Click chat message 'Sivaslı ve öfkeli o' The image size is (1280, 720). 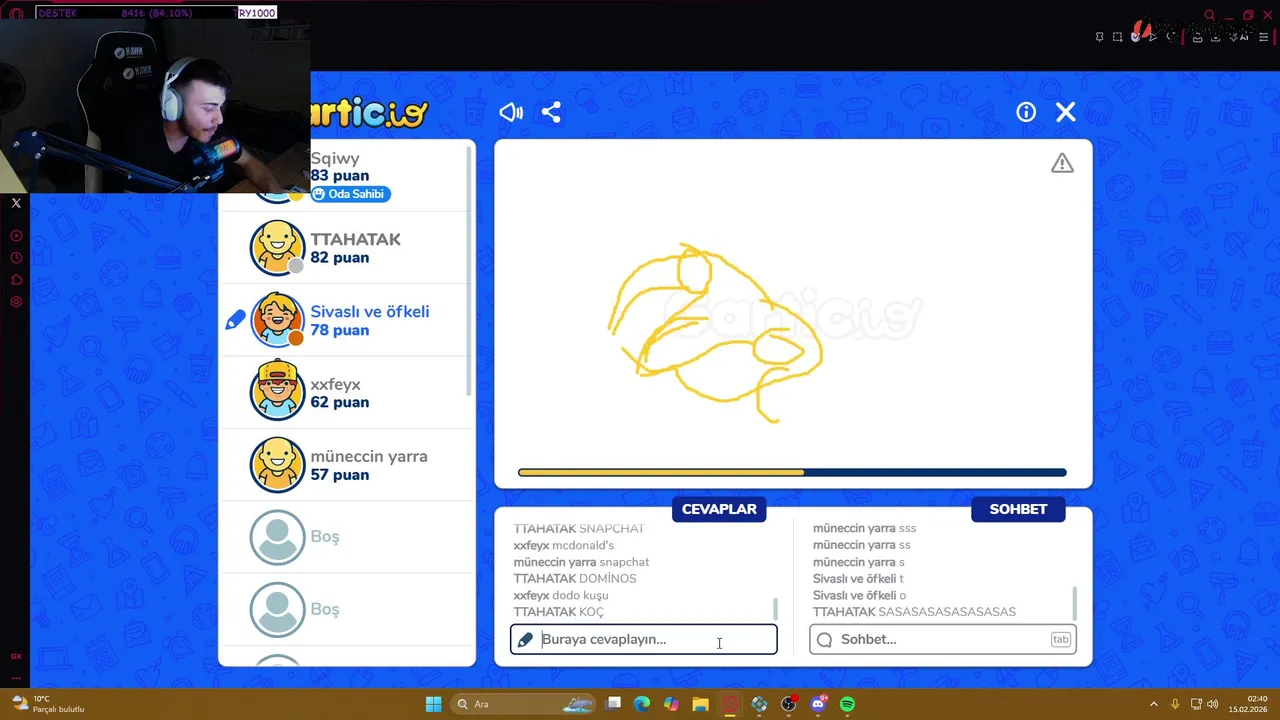859,595
